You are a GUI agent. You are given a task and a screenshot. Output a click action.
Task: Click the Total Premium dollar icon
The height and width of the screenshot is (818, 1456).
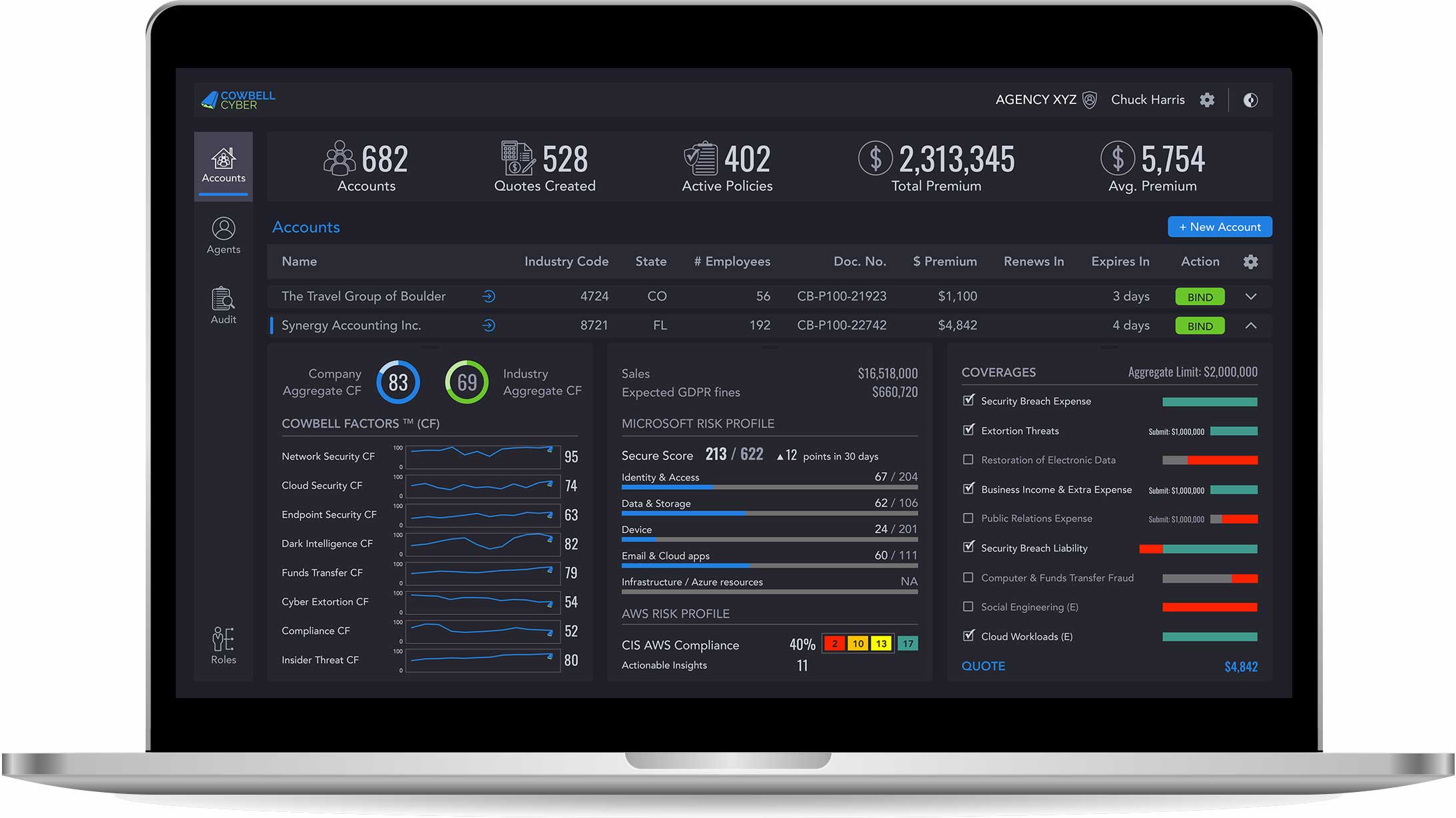875,158
